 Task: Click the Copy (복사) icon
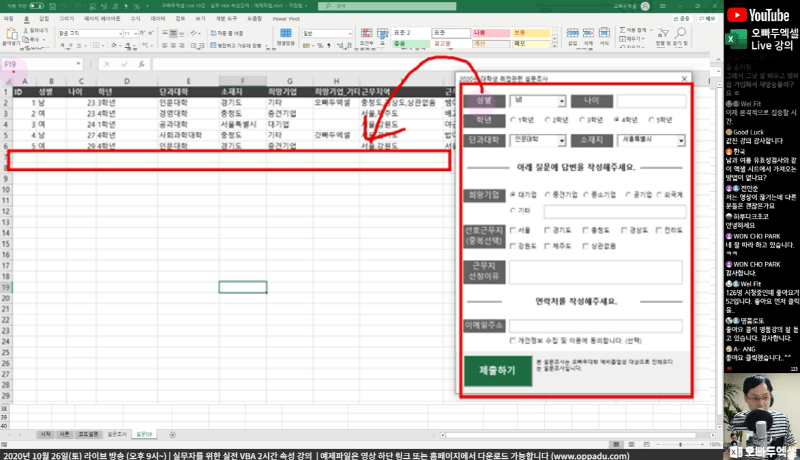(26, 39)
